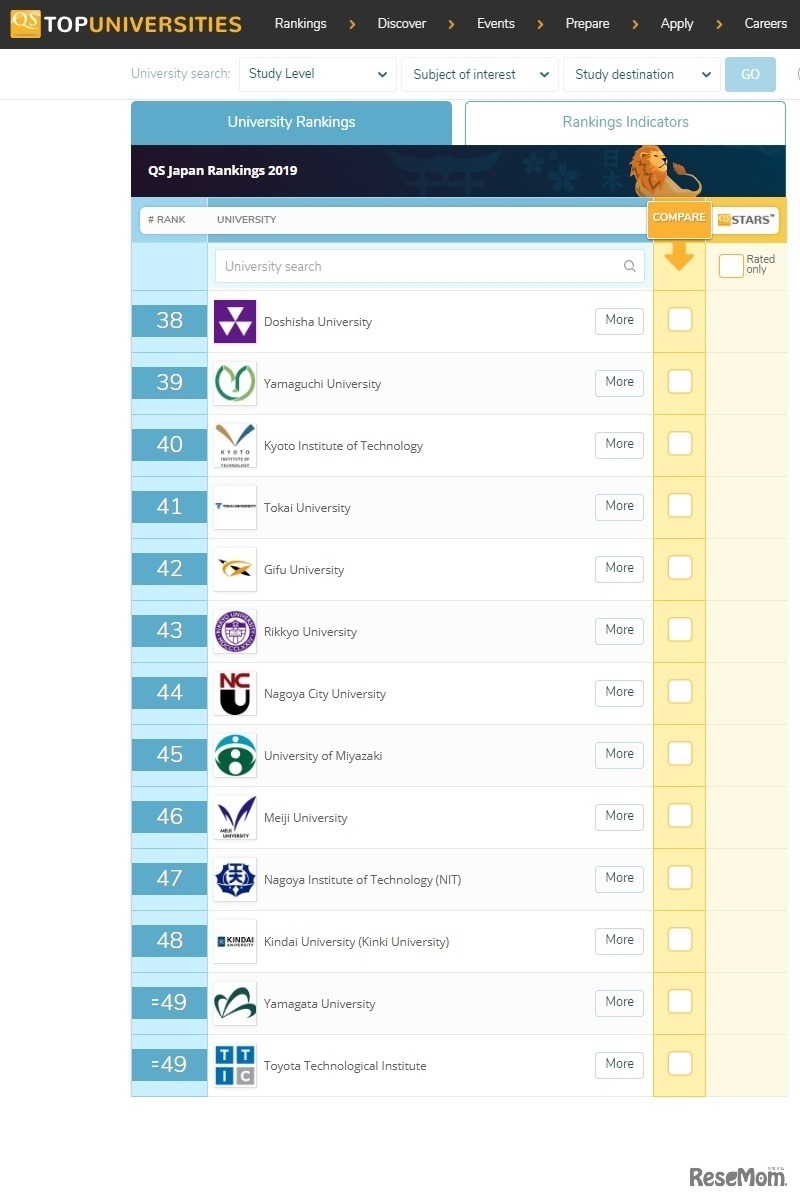This screenshot has height=1200, width=800.
Task: Open Rikkyo University link
Action: [x=310, y=632]
